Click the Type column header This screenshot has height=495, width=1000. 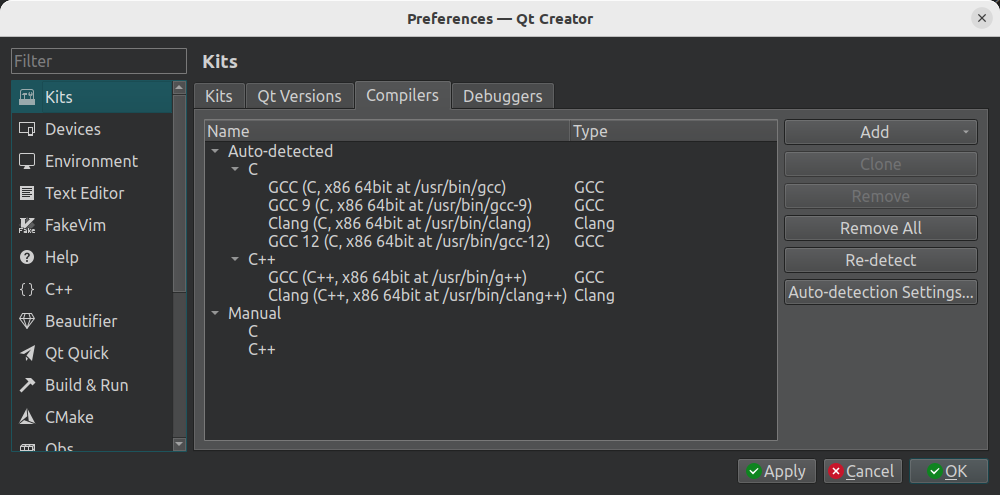tap(673, 131)
